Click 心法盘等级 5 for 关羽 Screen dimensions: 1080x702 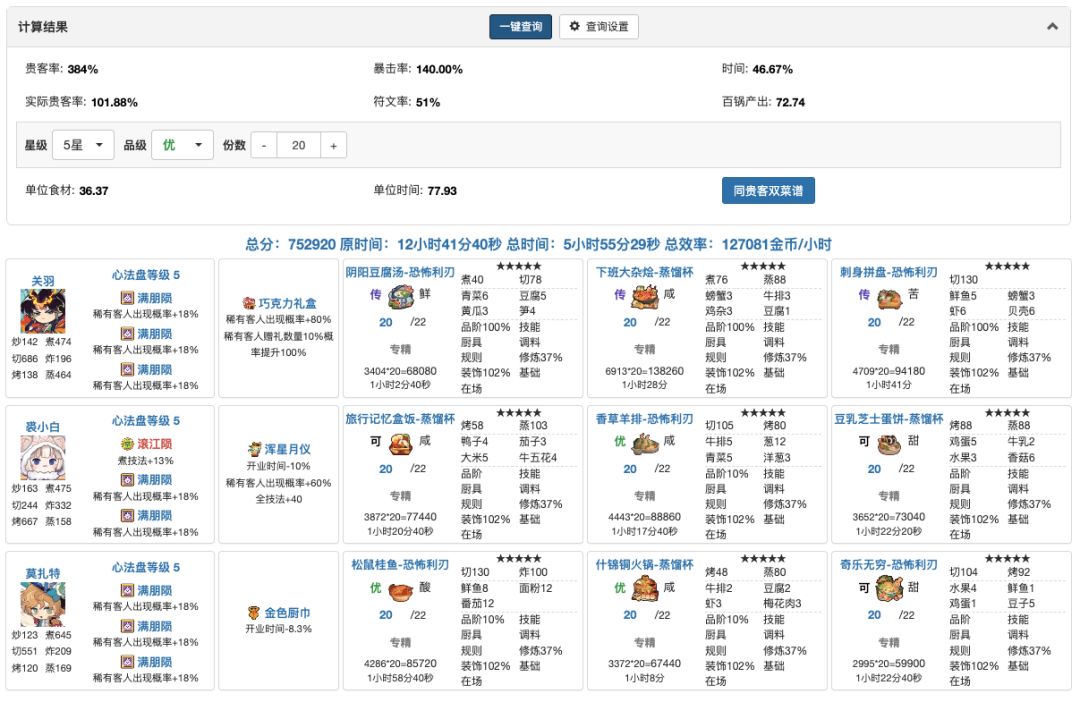[x=146, y=275]
